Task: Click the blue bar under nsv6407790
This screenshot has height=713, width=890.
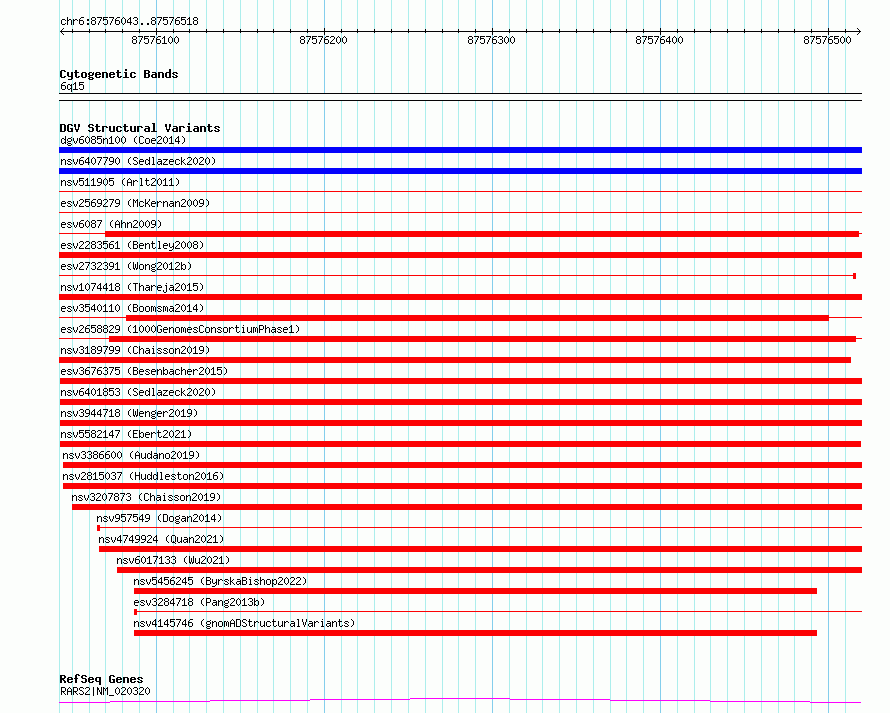Action: pos(460,171)
